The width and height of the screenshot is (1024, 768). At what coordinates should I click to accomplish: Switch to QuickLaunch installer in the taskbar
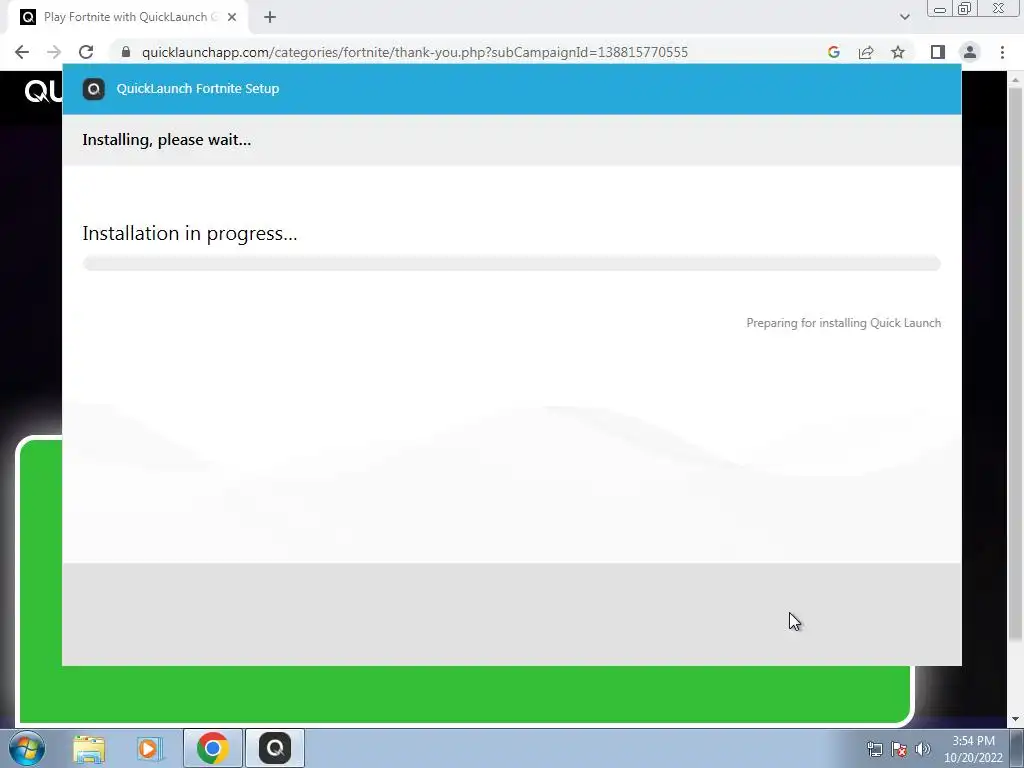click(x=275, y=748)
